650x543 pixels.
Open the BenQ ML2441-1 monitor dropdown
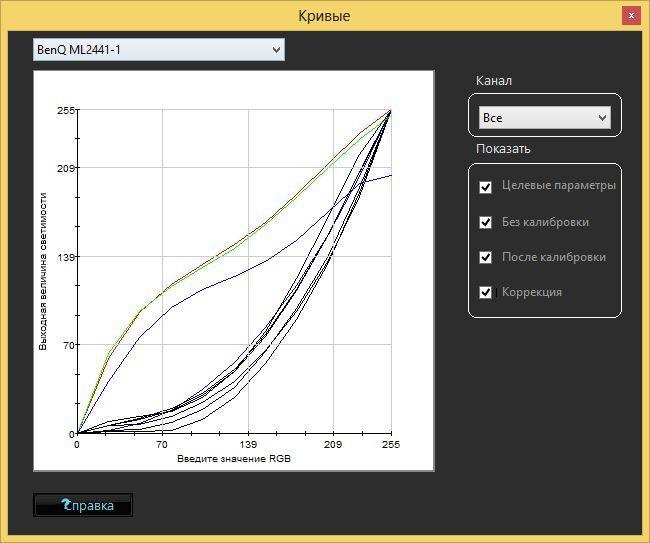(x=159, y=50)
